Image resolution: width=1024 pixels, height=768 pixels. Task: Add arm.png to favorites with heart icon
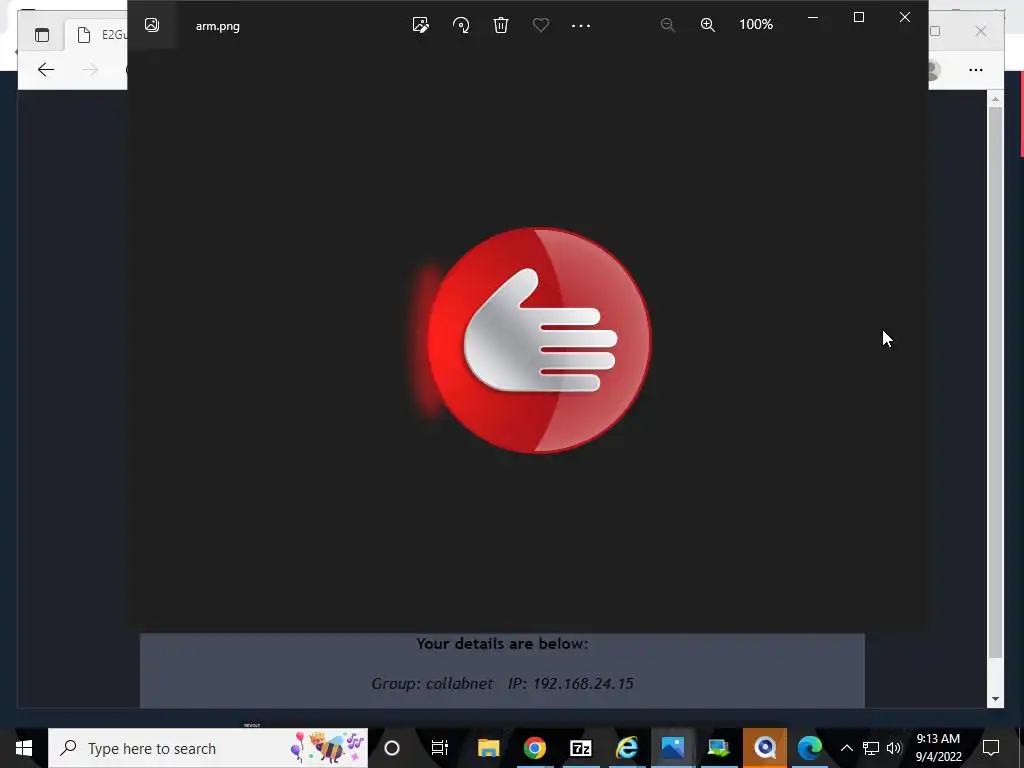541,25
